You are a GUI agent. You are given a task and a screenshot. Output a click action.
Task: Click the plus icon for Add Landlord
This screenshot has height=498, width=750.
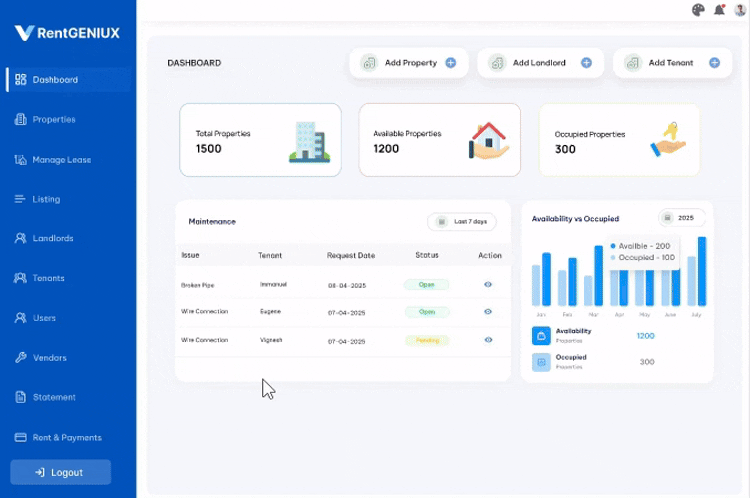click(586, 63)
